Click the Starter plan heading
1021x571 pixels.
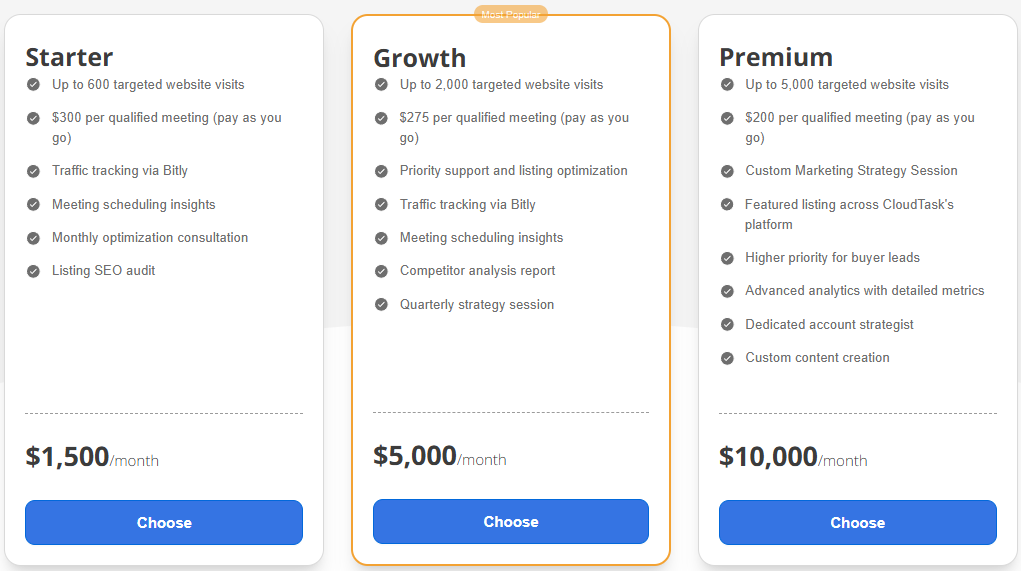point(69,57)
